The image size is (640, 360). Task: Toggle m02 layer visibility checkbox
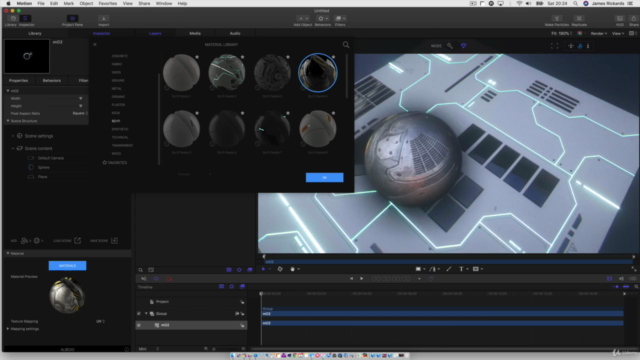pyautogui.click(x=139, y=325)
